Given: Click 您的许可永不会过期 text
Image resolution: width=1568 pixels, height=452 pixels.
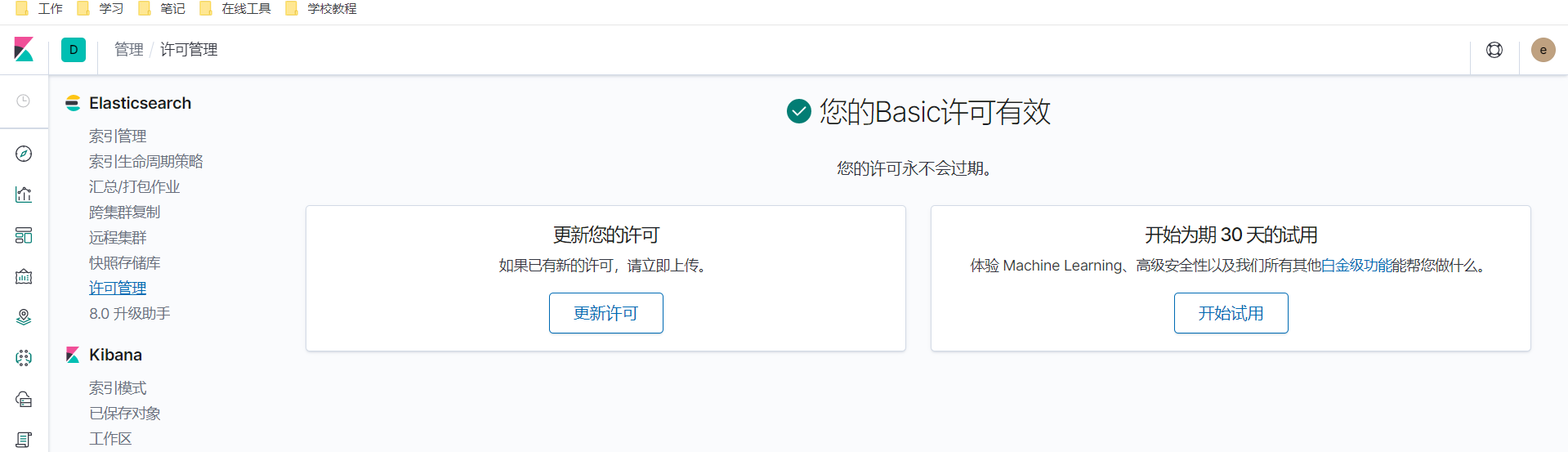Looking at the screenshot, I should click(x=914, y=168).
